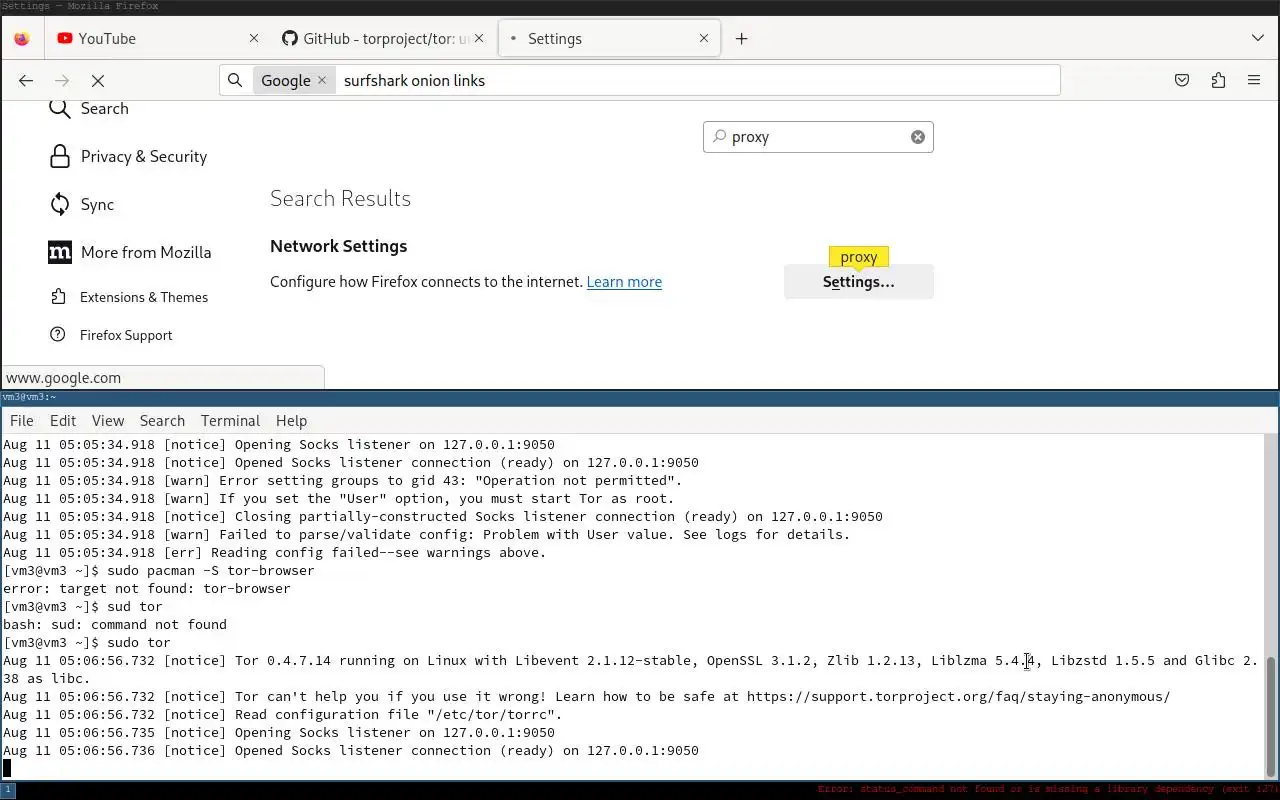Click the terminal cursor prompt block
Image resolution: width=1280 pixels, height=800 pixels.
[7, 768]
